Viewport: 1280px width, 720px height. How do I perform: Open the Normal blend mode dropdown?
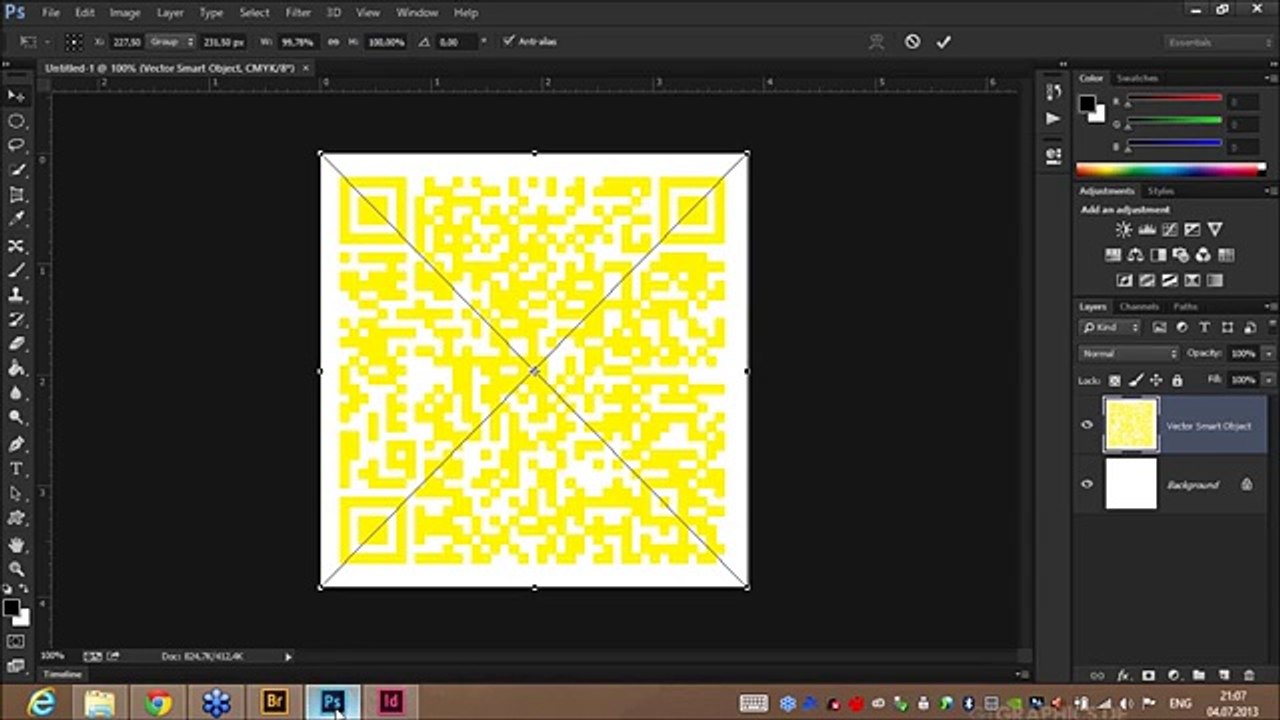(x=1129, y=353)
